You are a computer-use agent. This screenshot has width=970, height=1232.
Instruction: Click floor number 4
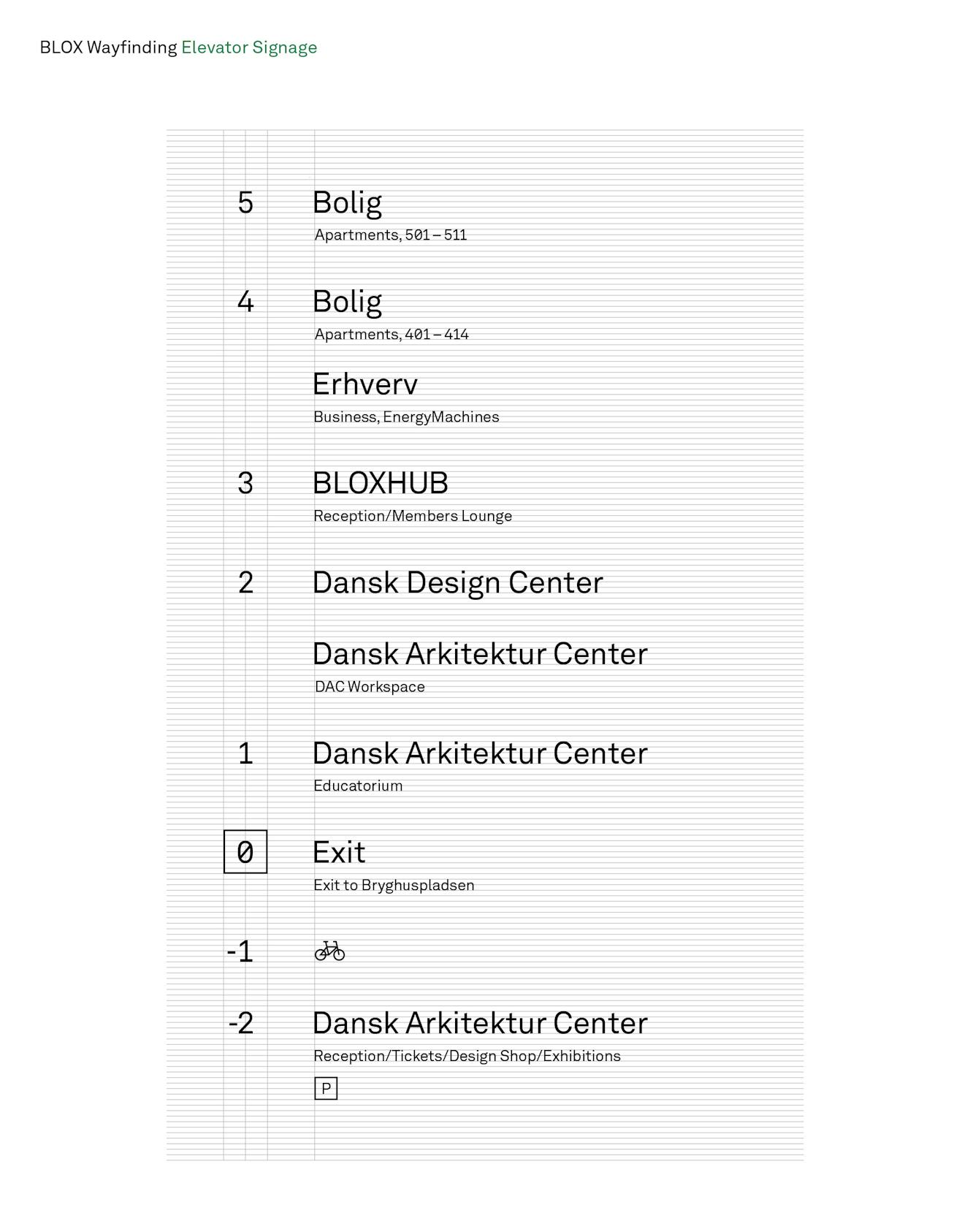click(x=245, y=301)
